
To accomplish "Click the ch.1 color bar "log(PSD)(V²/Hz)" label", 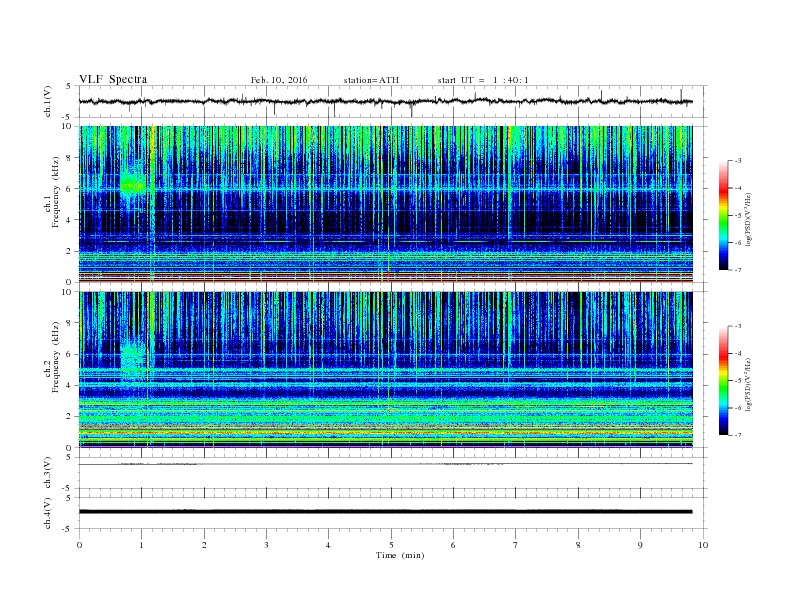I will [x=749, y=219].
